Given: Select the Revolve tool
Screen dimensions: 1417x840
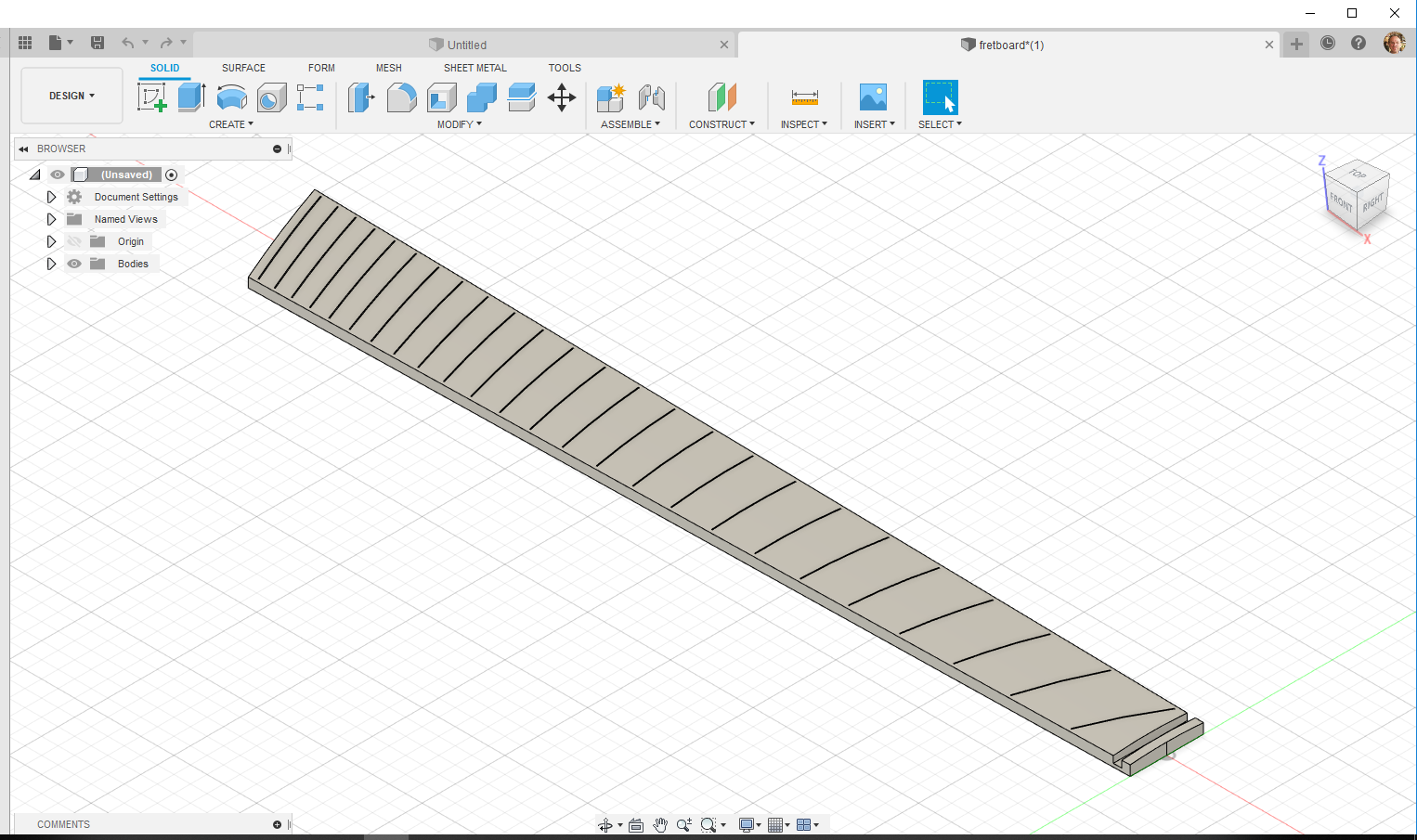Looking at the screenshot, I should click(231, 97).
